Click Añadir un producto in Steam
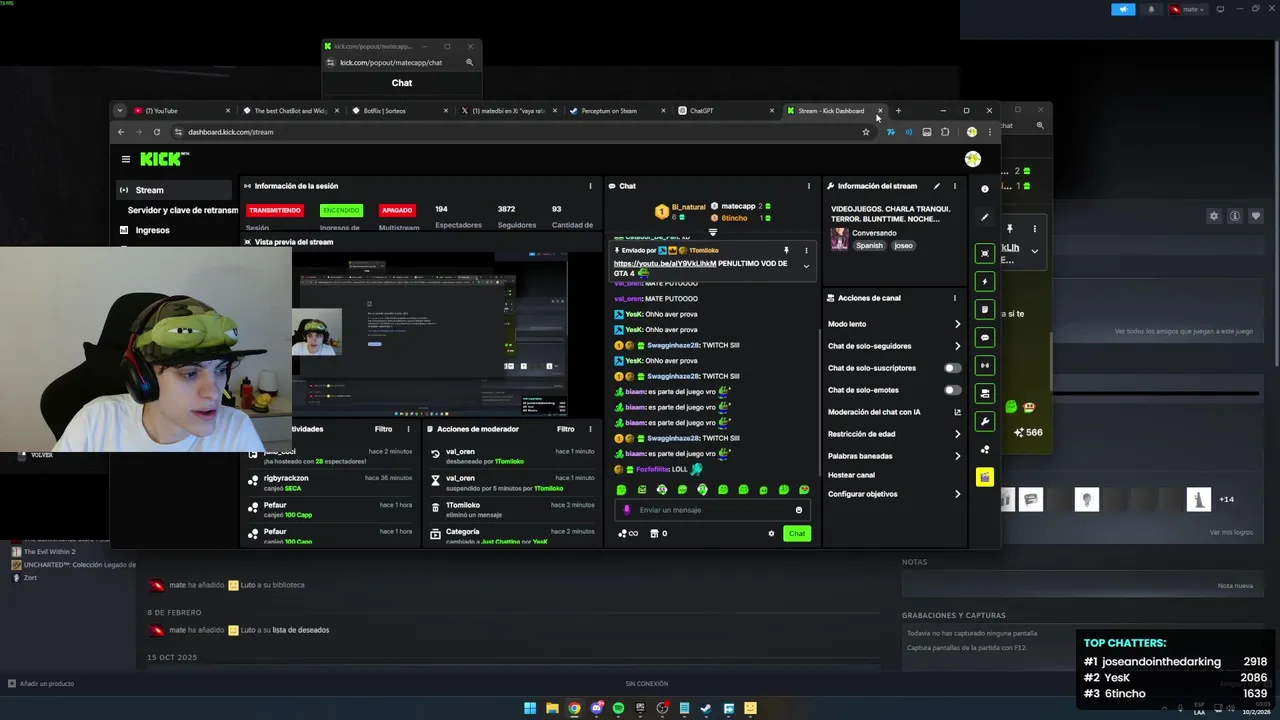Image resolution: width=1280 pixels, height=720 pixels. point(41,684)
